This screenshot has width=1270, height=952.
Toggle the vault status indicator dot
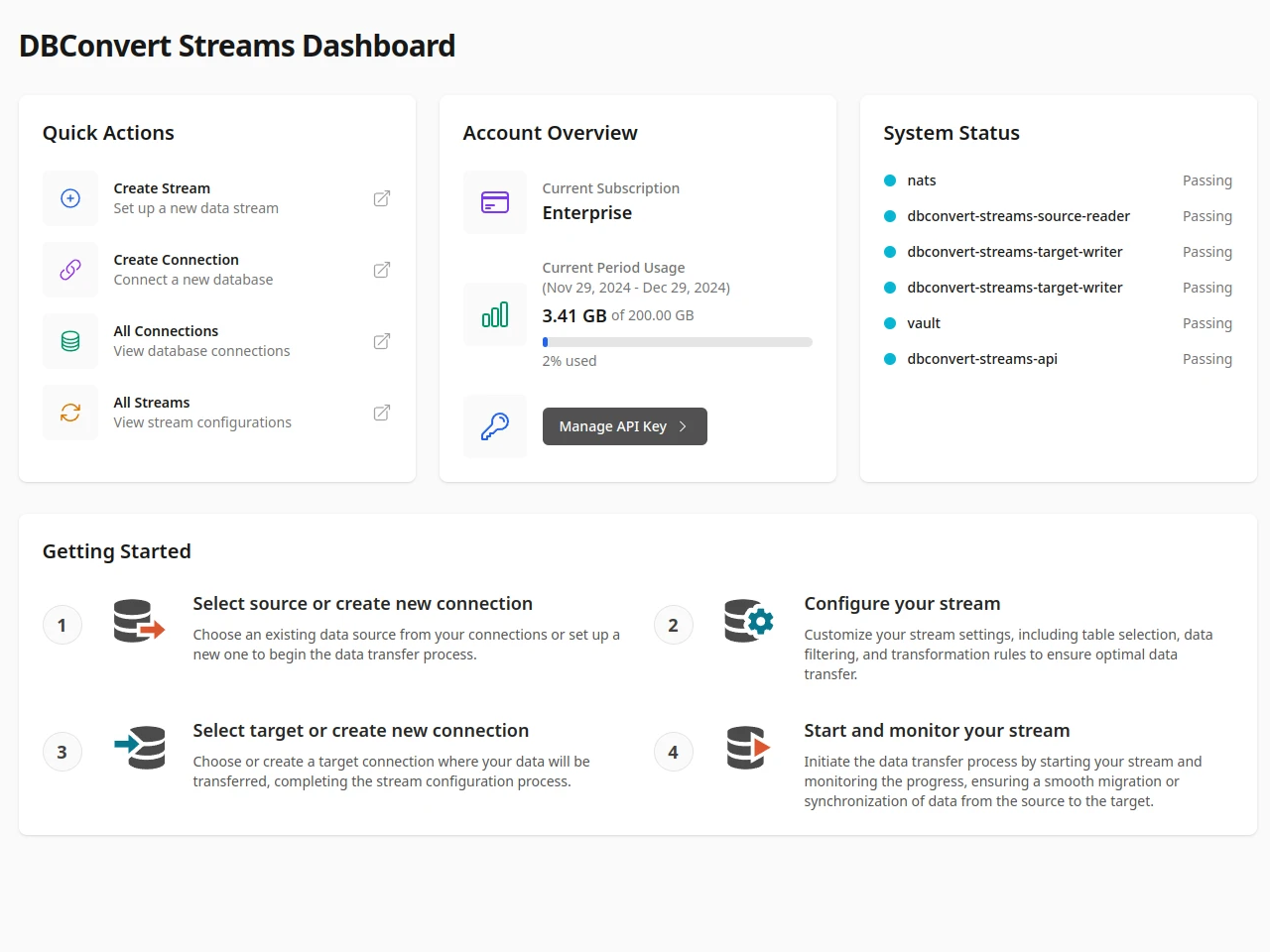888,323
